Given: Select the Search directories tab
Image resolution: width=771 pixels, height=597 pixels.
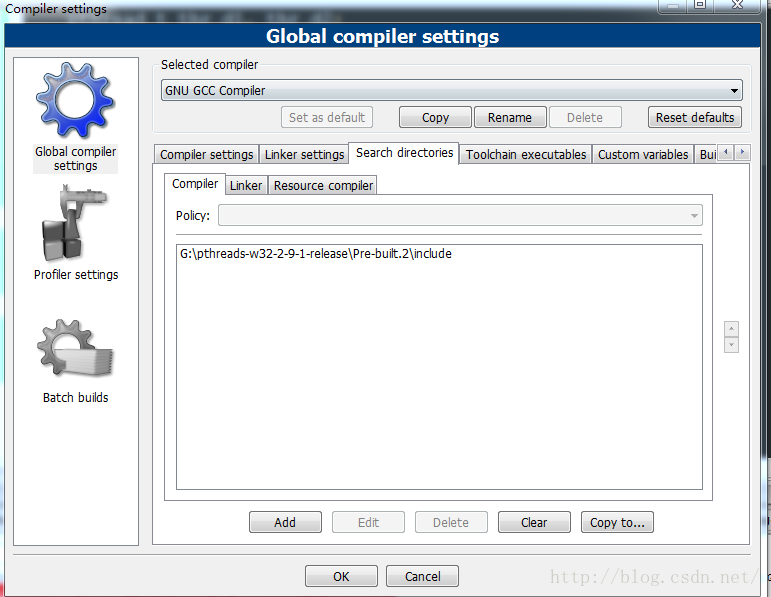Looking at the screenshot, I should 404,153.
